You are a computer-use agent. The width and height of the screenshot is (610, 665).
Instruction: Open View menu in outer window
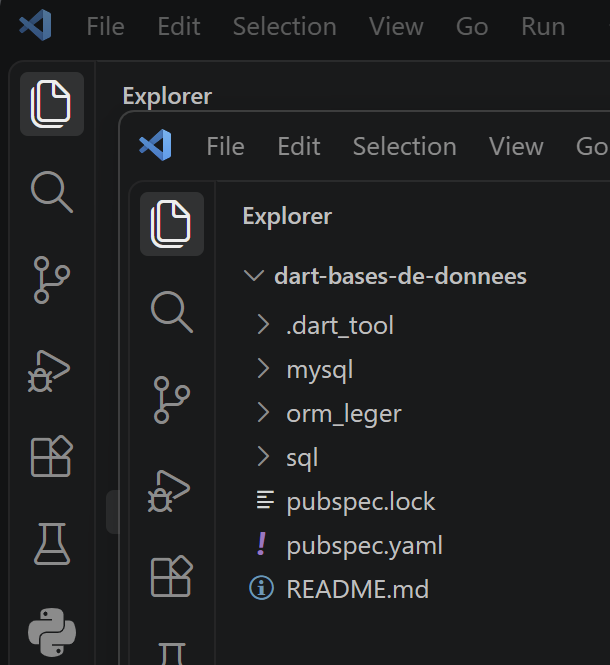click(x=396, y=26)
